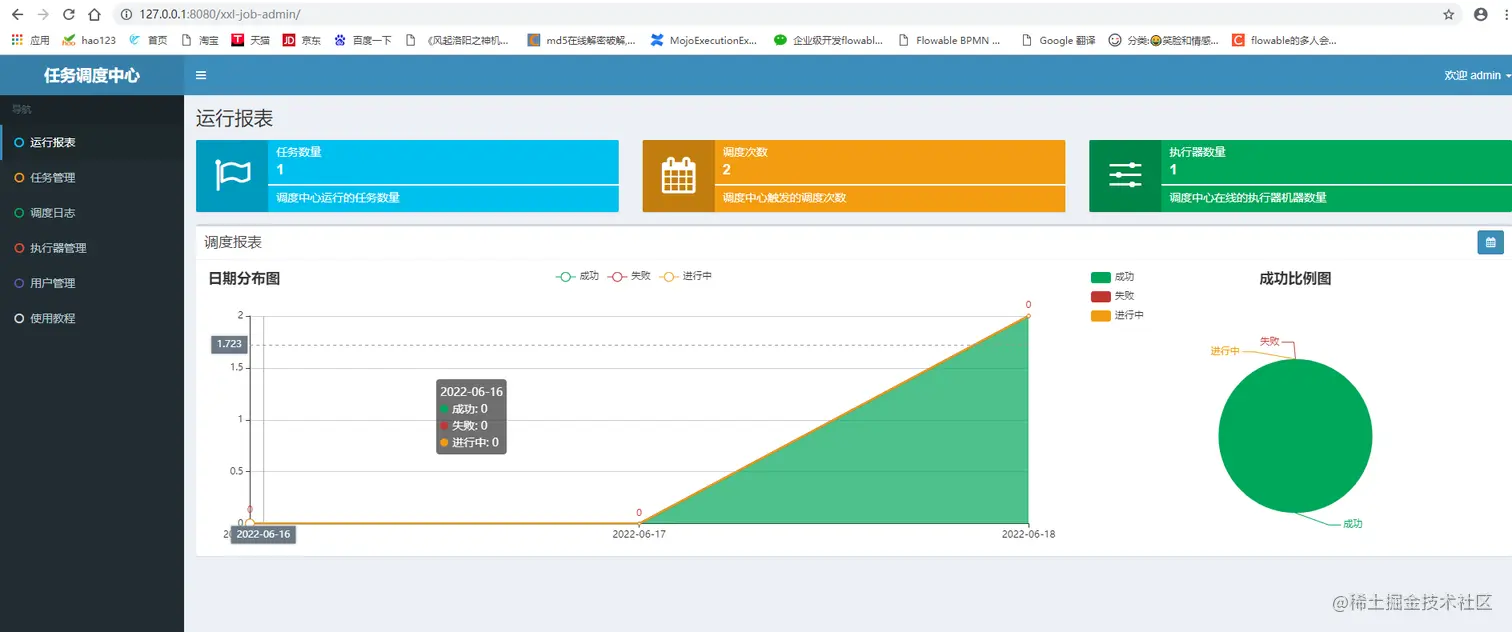
Task: Open the 淘宝 bookmark
Action: click(199, 40)
